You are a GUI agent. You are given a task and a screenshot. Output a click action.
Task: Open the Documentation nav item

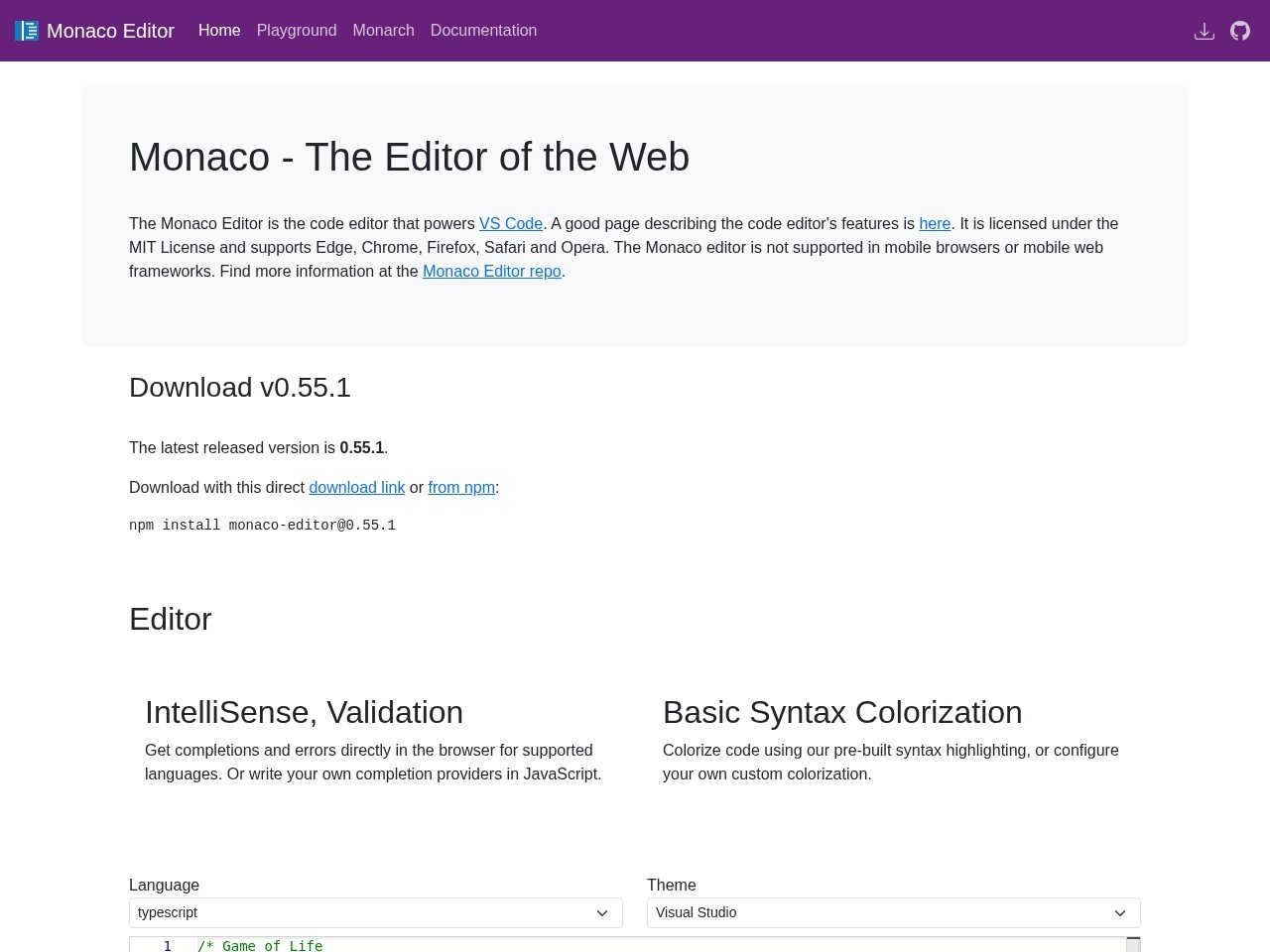483,31
